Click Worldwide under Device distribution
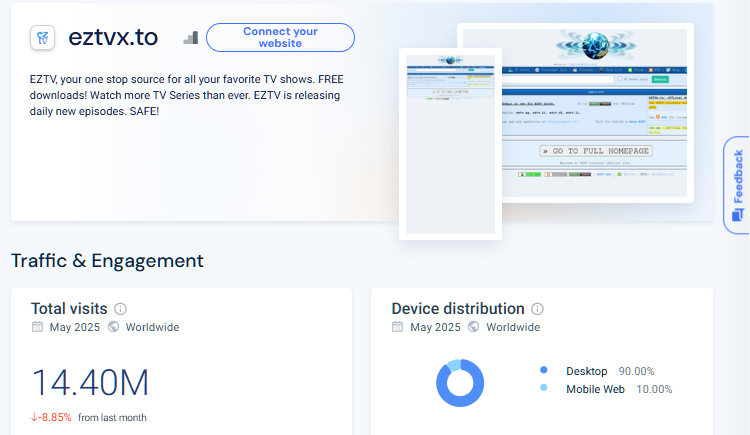 tap(513, 327)
